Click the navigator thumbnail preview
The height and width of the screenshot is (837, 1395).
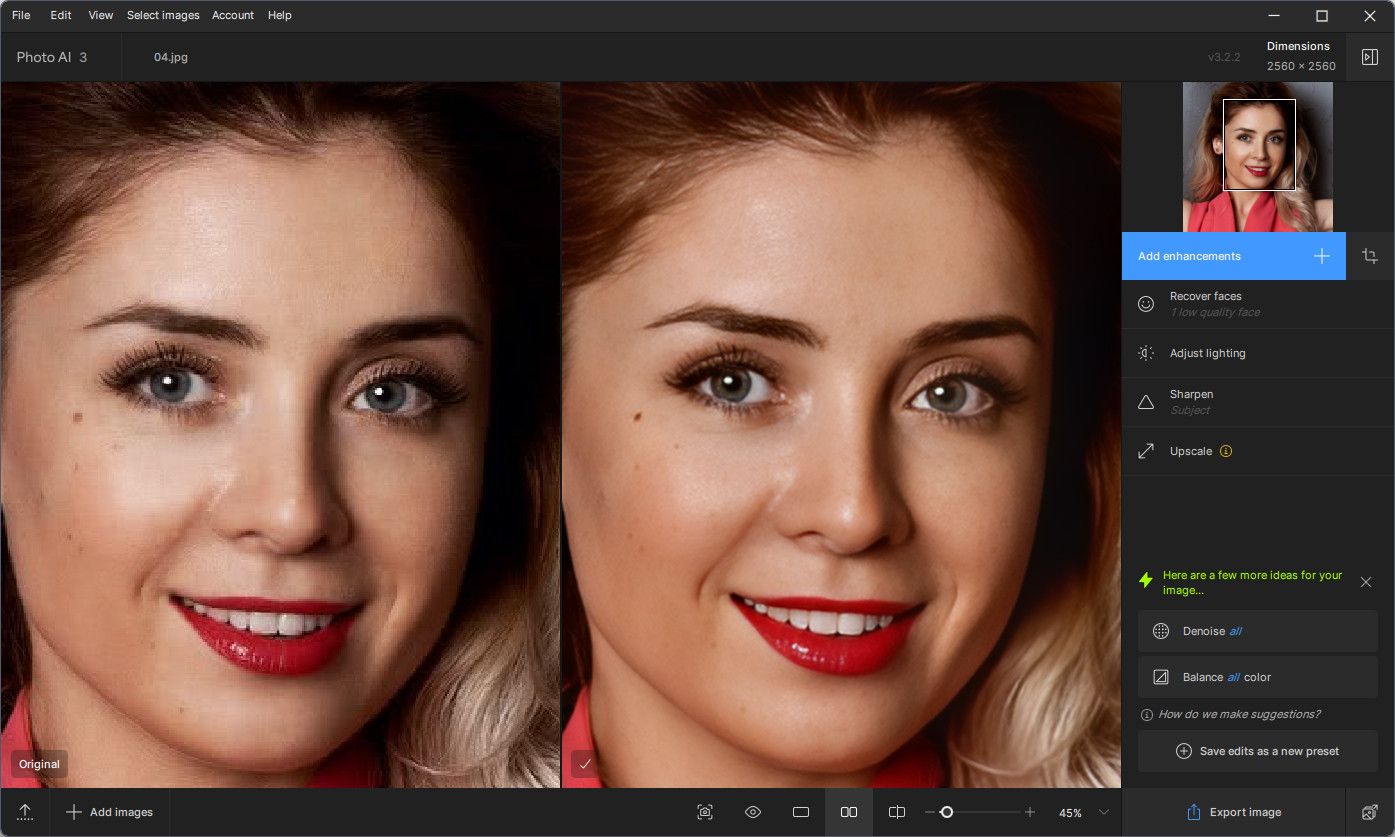tap(1257, 157)
